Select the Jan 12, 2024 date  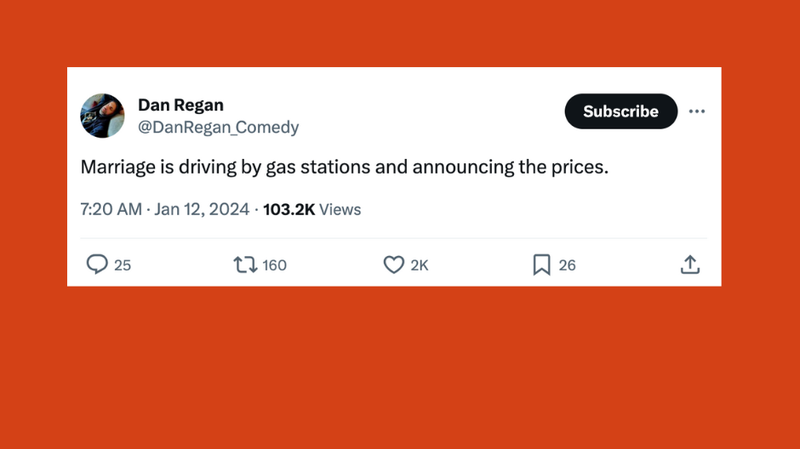click(x=203, y=209)
